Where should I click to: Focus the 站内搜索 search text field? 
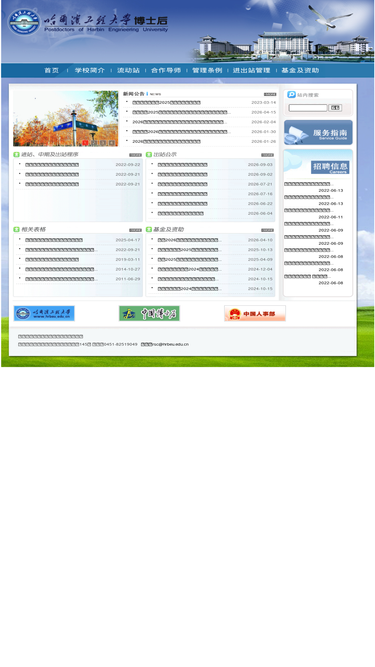[x=308, y=108]
